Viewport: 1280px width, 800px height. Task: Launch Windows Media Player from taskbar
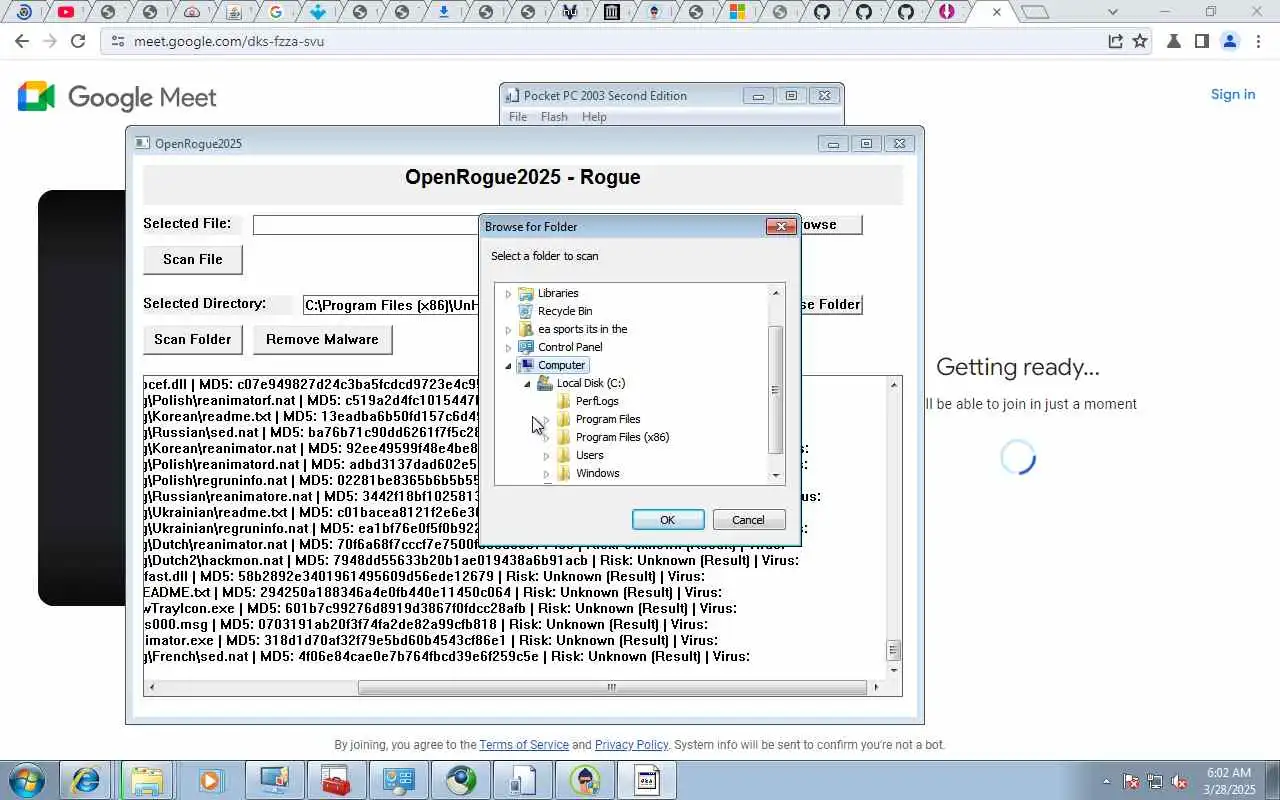pos(210,780)
